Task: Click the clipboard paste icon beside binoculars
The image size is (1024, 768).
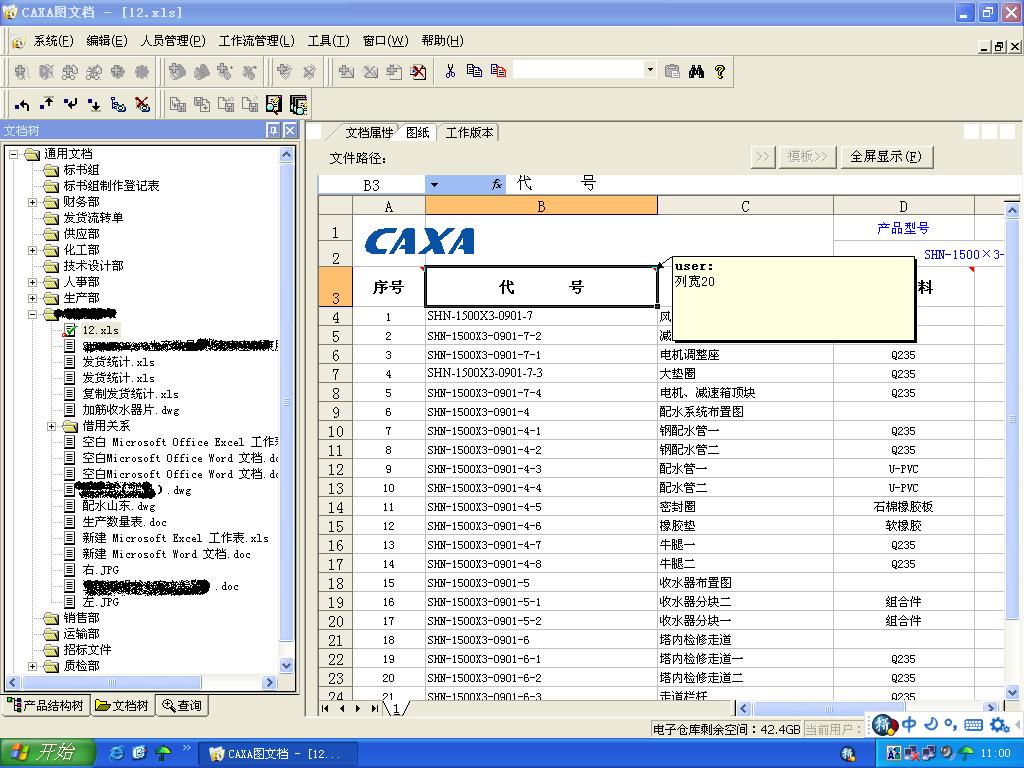Action: point(672,71)
